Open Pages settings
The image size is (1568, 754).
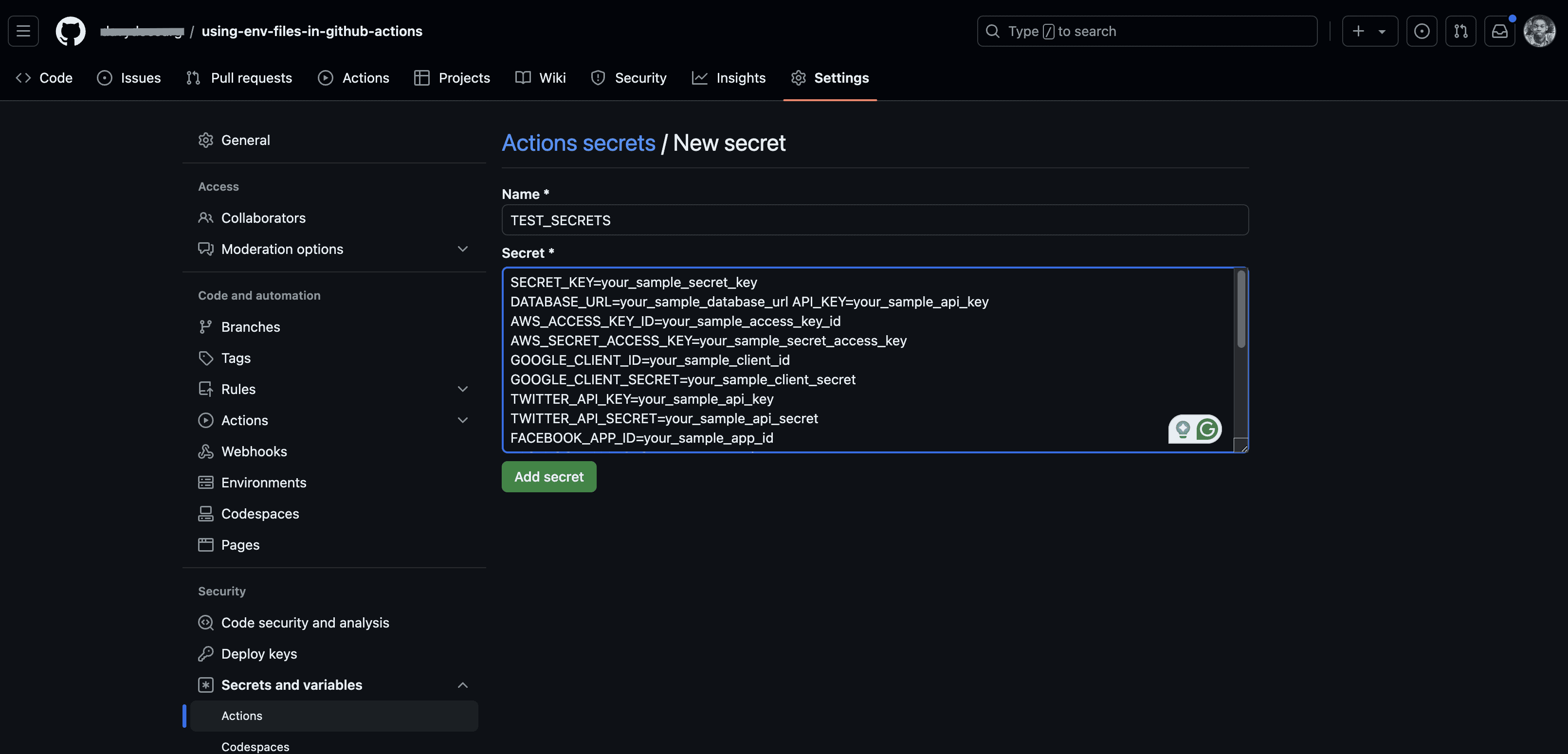pos(334,545)
